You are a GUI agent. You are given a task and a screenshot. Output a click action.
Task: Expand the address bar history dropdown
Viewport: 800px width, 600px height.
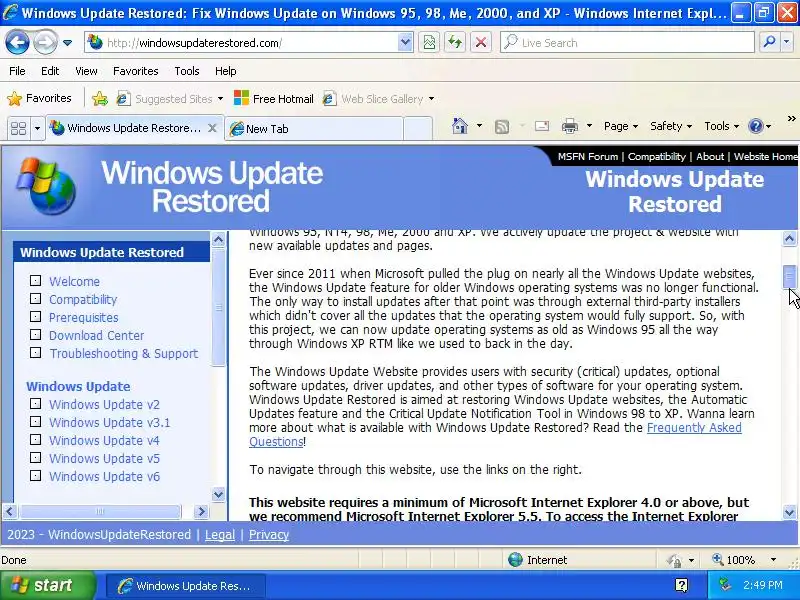[405, 43]
